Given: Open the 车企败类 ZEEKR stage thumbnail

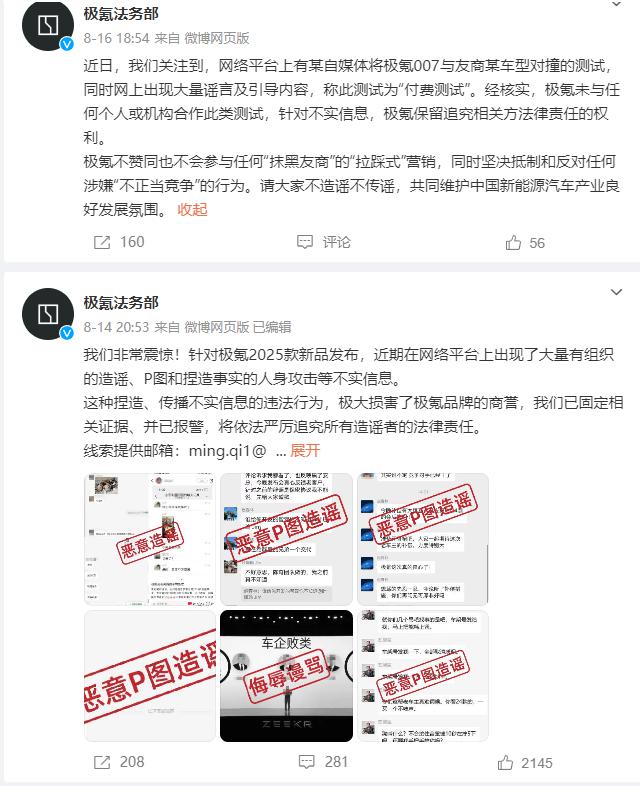Looking at the screenshot, I should (x=286, y=676).
